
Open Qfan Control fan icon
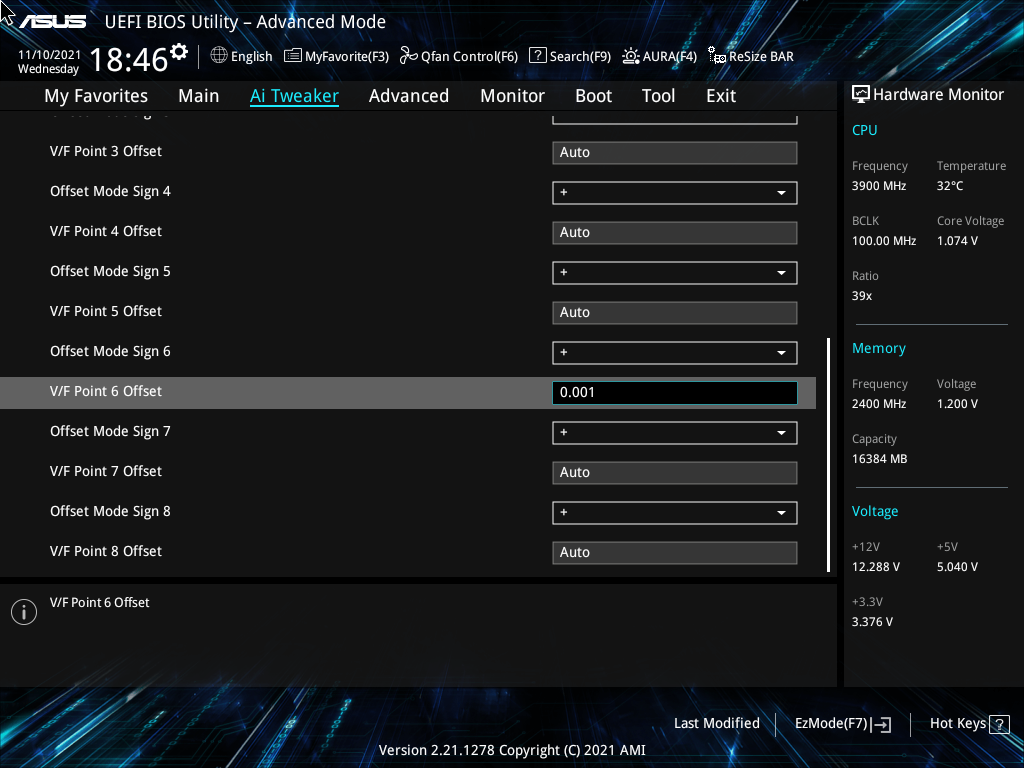[409, 56]
